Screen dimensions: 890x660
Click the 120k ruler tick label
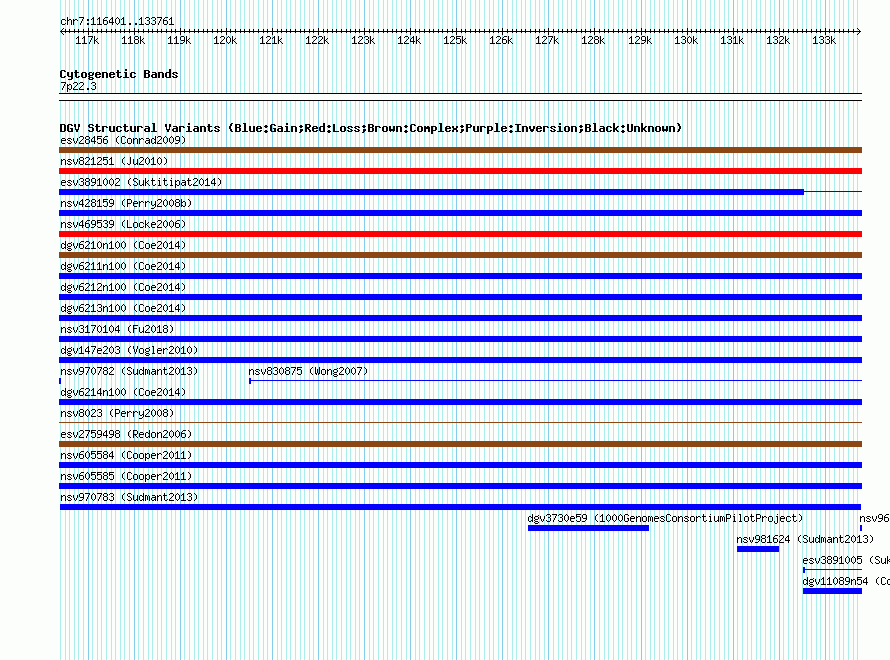click(x=225, y=40)
